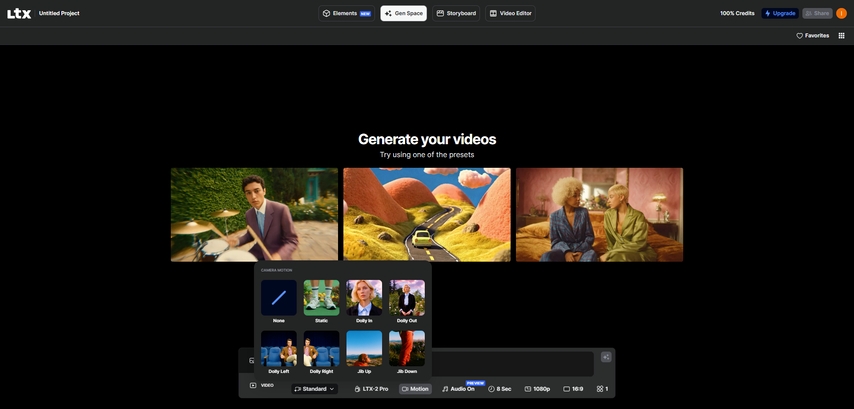854x409 pixels.
Task: Open the LTX-2 Pro model selector
Action: coord(371,389)
